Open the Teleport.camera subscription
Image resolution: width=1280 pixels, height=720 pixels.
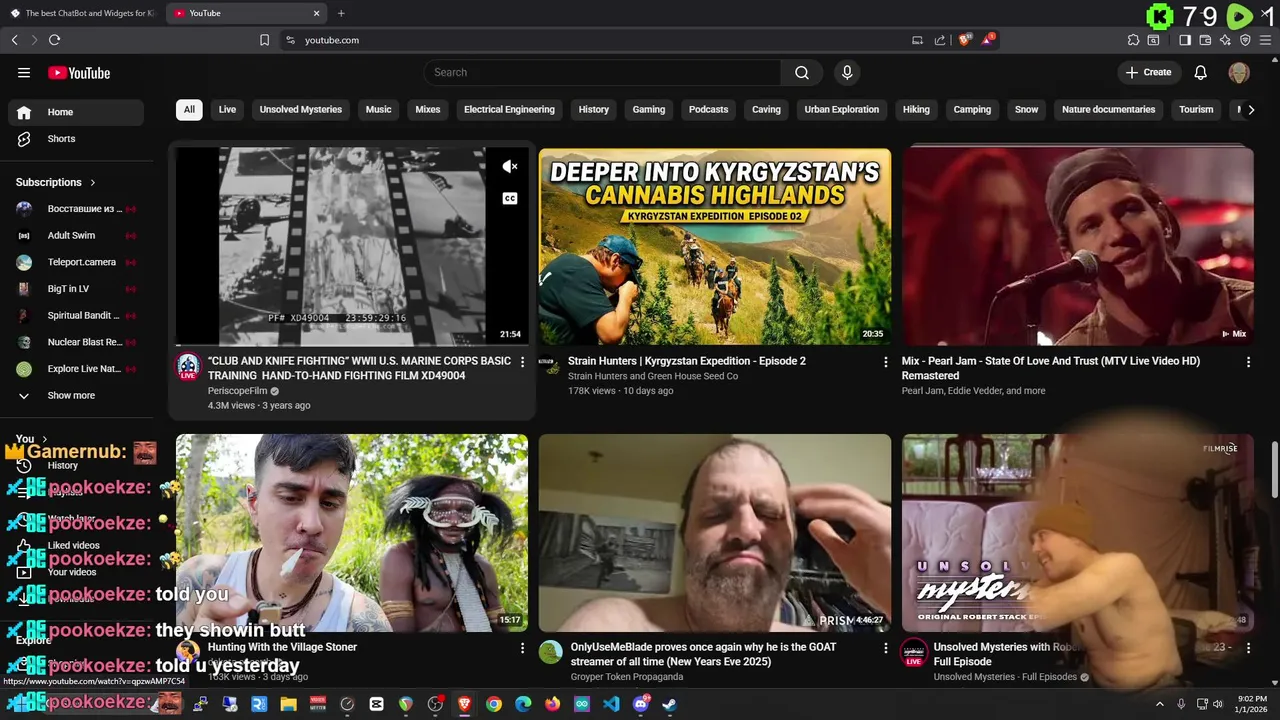coord(76,262)
